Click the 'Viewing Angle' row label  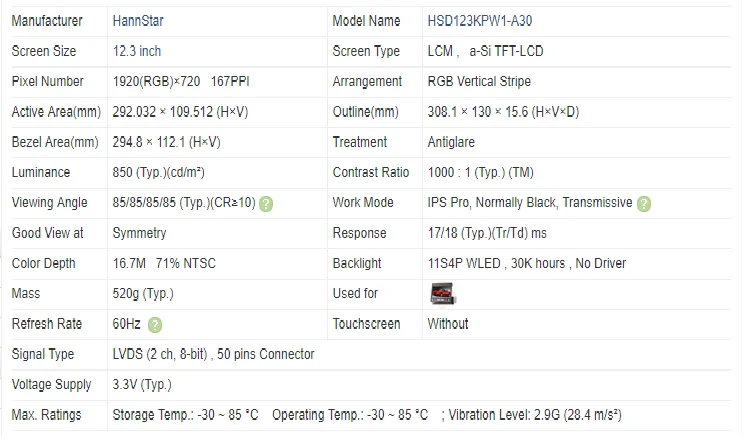point(50,203)
